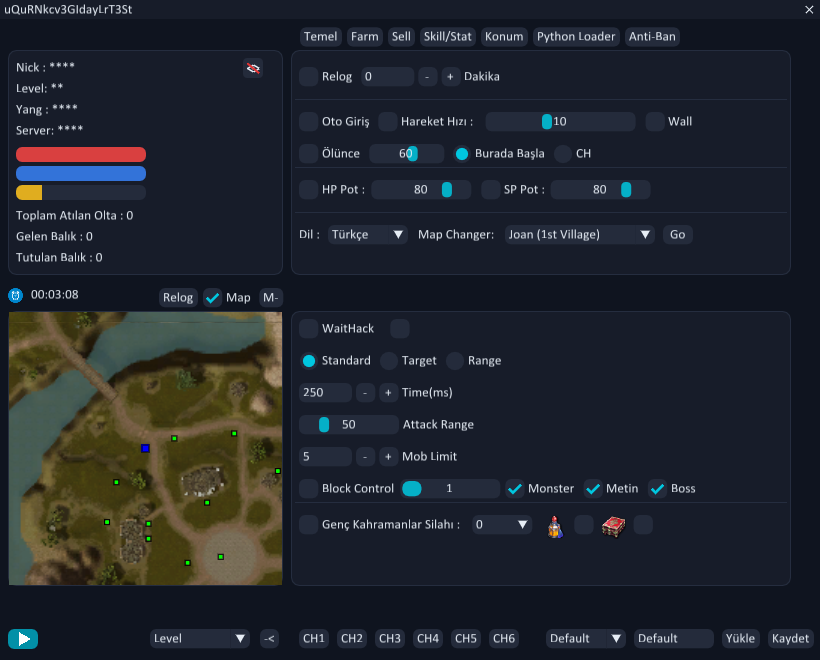Enable the Wall checkbox
Screen dimensions: 820x660
tap(655, 122)
